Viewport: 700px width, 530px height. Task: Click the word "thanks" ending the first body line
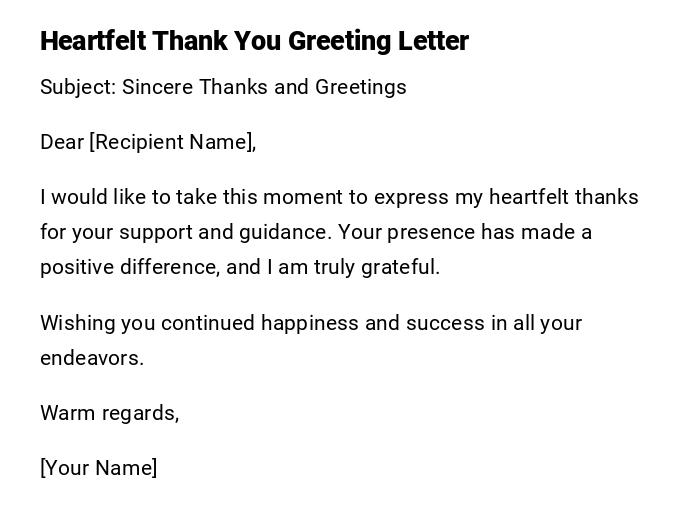click(607, 197)
